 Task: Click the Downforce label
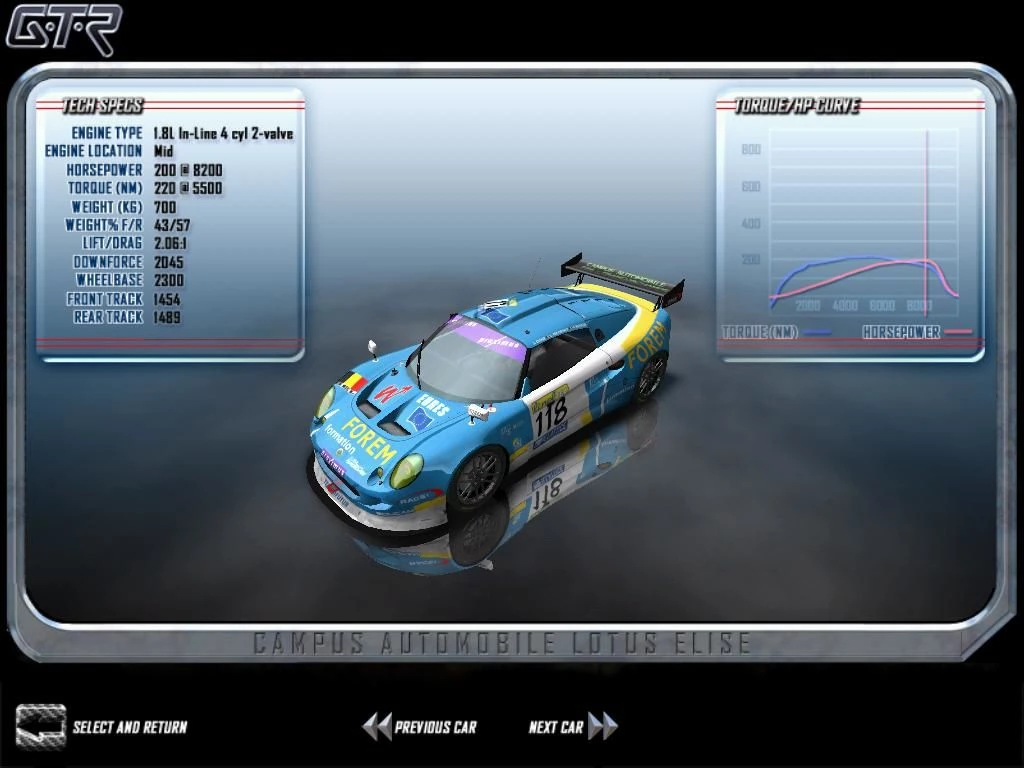[x=108, y=262]
